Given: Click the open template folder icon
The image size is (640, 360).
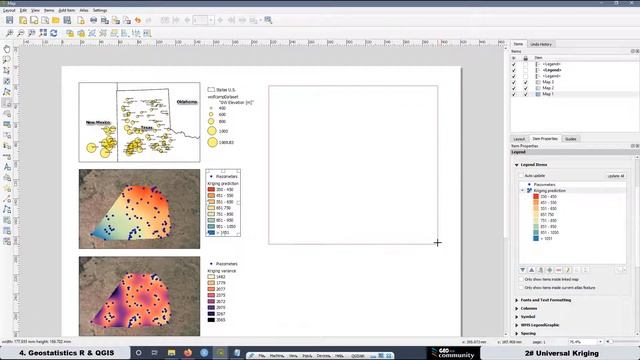Looking at the screenshot, I should tap(56, 20).
